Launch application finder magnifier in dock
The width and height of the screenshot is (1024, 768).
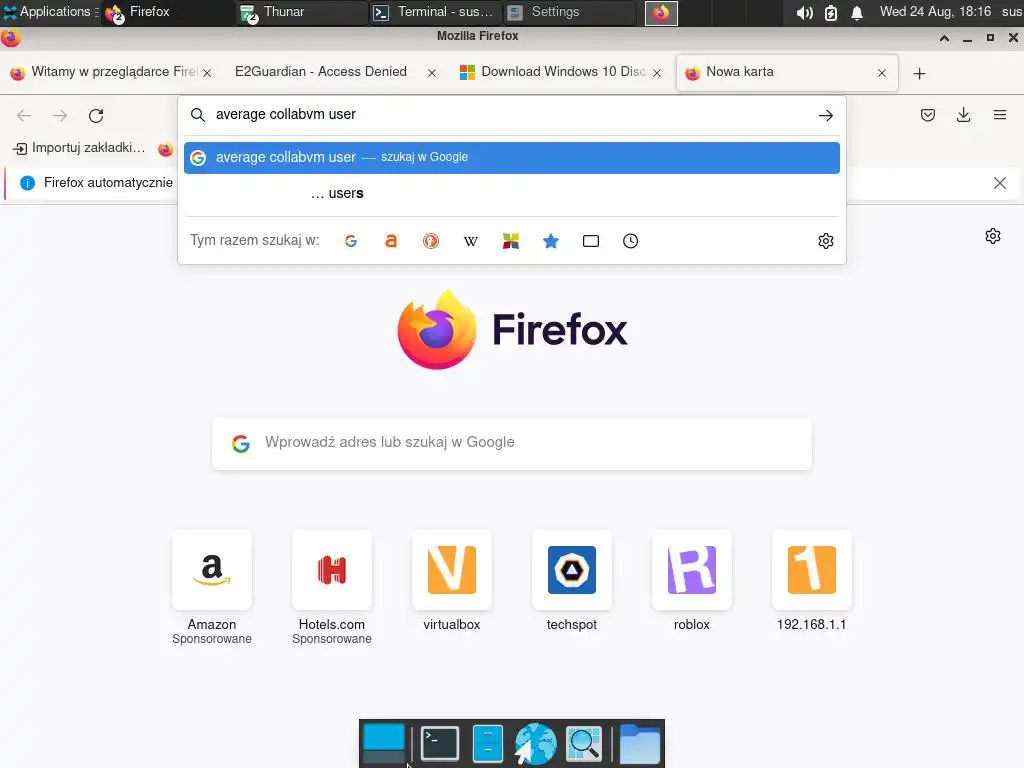pos(583,744)
